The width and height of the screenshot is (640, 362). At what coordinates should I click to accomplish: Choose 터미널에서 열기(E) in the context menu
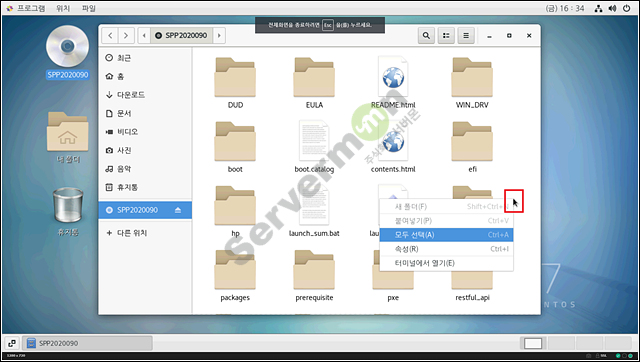pyautogui.click(x=446, y=263)
